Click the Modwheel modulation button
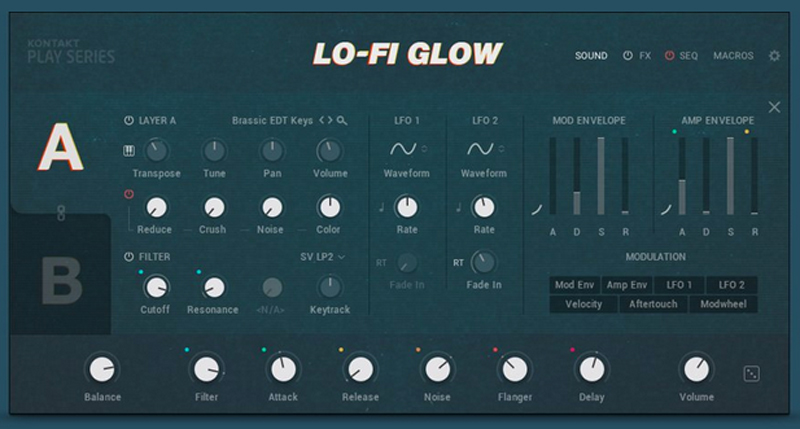This screenshot has height=429, width=800. (723, 304)
